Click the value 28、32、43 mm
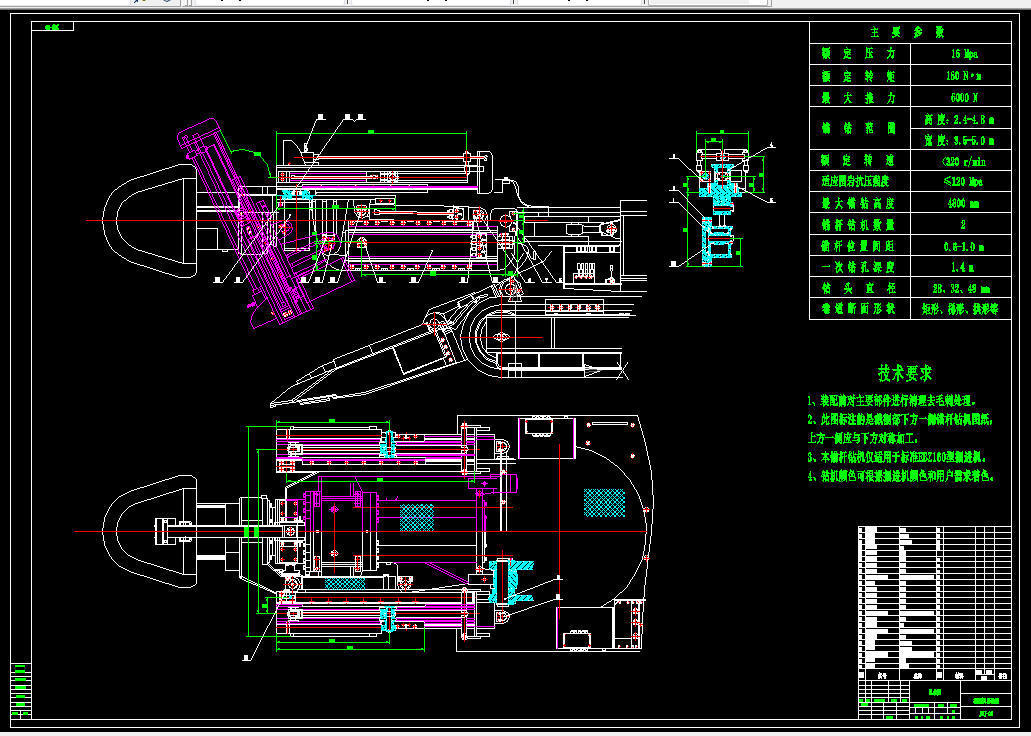 point(961,287)
